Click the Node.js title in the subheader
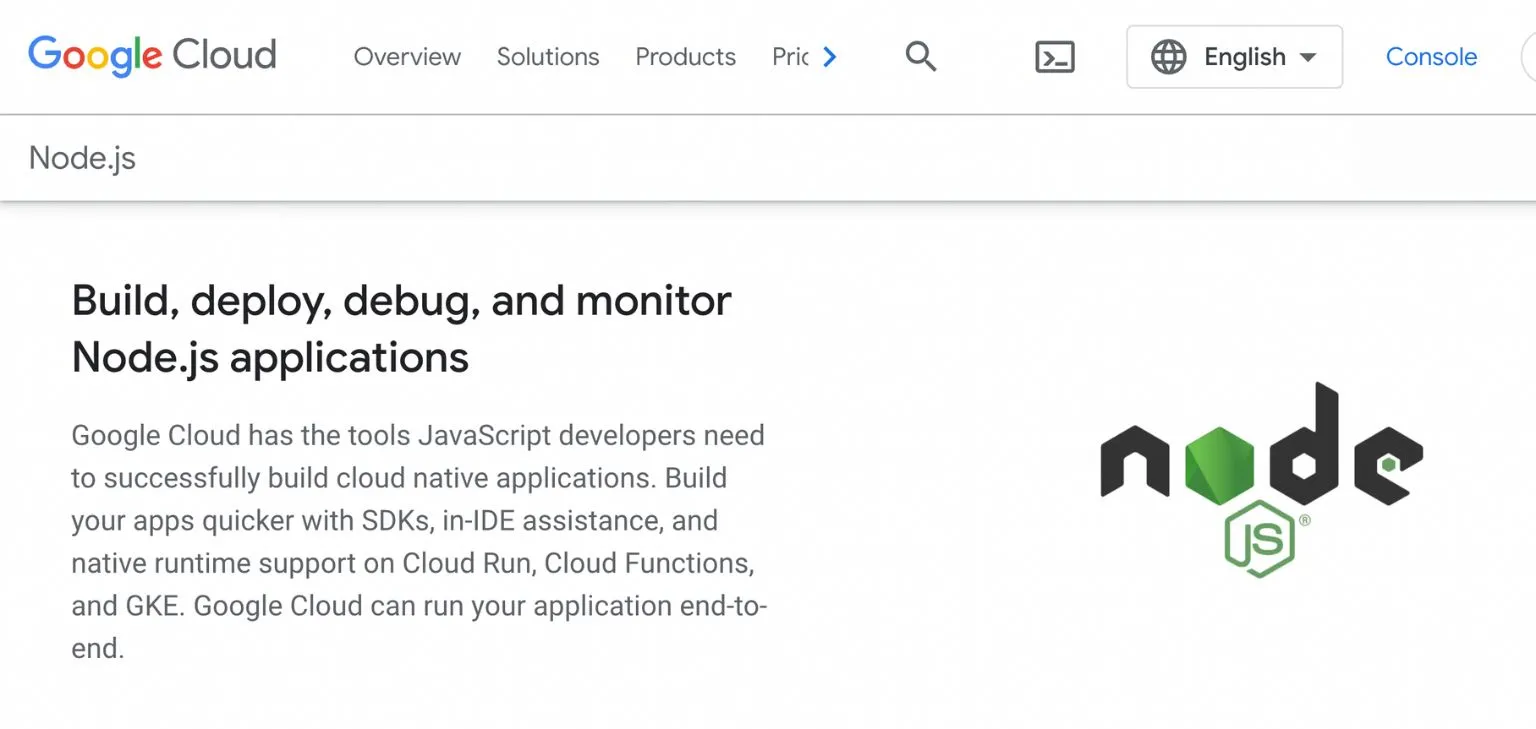Screen dimensions: 1536x729 (82, 158)
